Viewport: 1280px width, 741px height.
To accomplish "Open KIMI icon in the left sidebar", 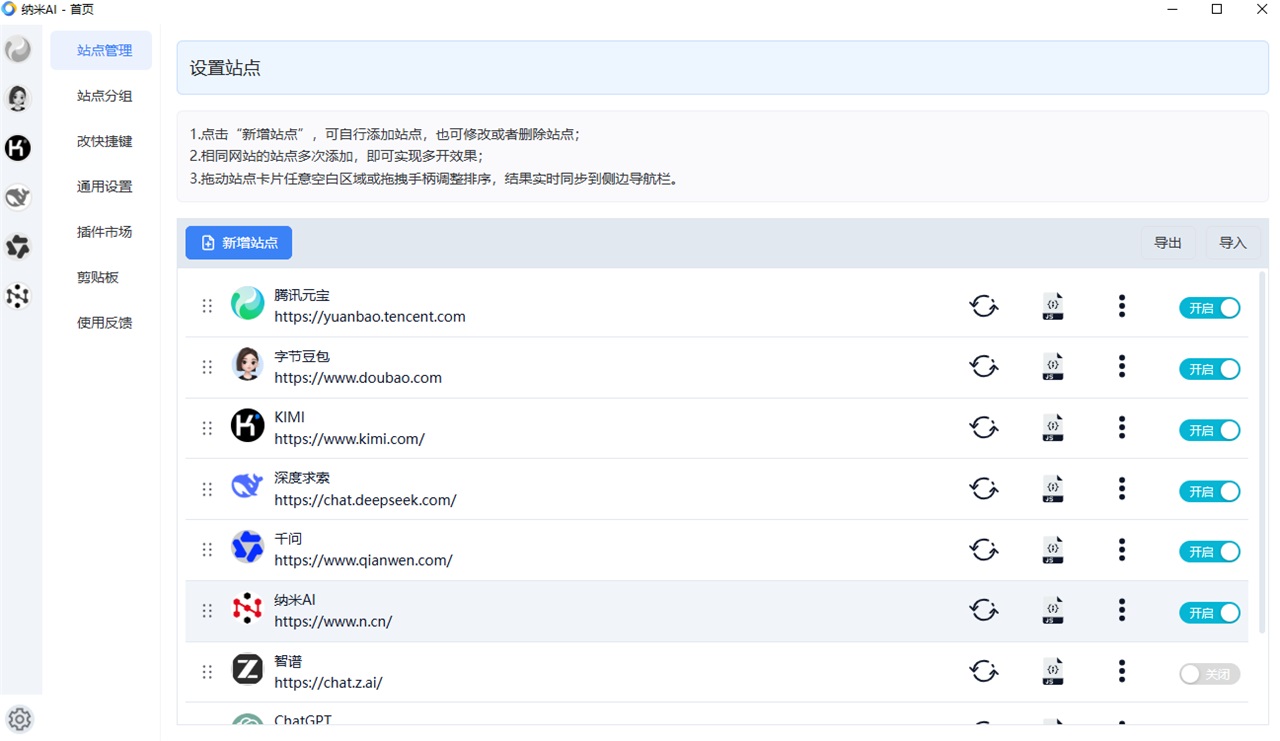I will (x=18, y=148).
